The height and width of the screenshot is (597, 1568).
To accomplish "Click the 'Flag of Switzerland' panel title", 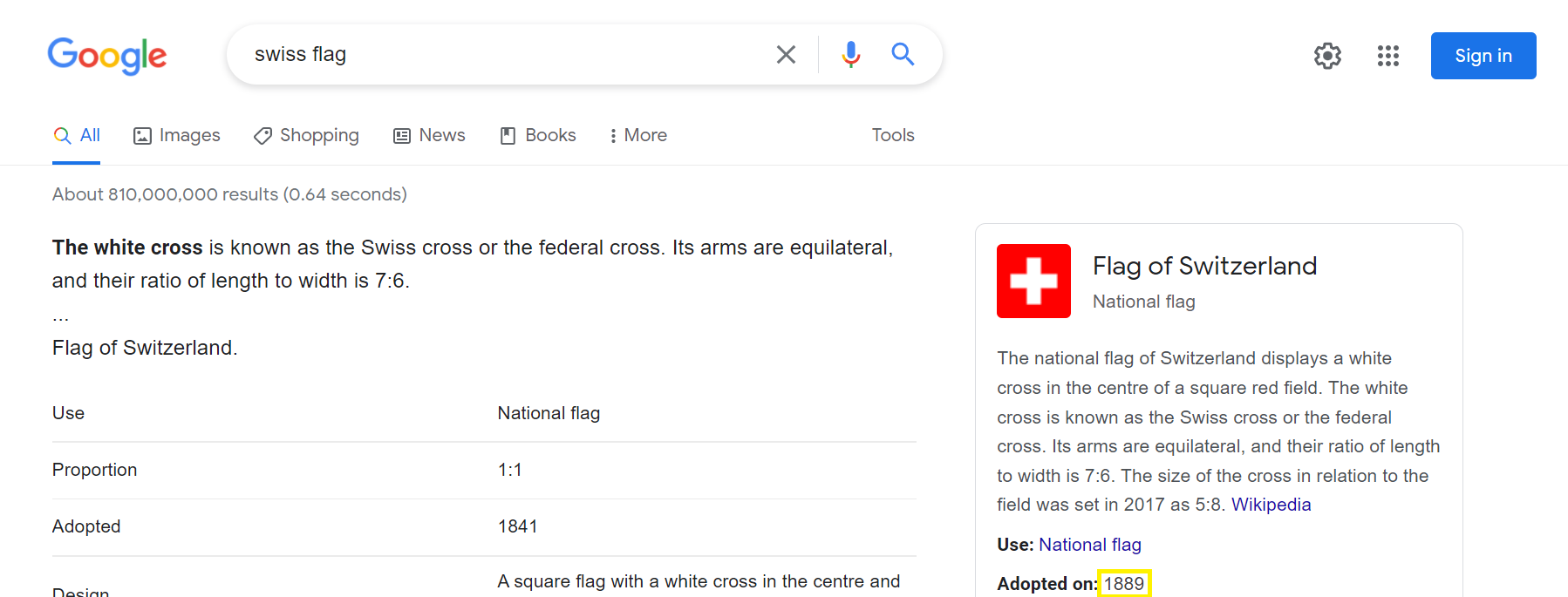I will [x=1204, y=266].
